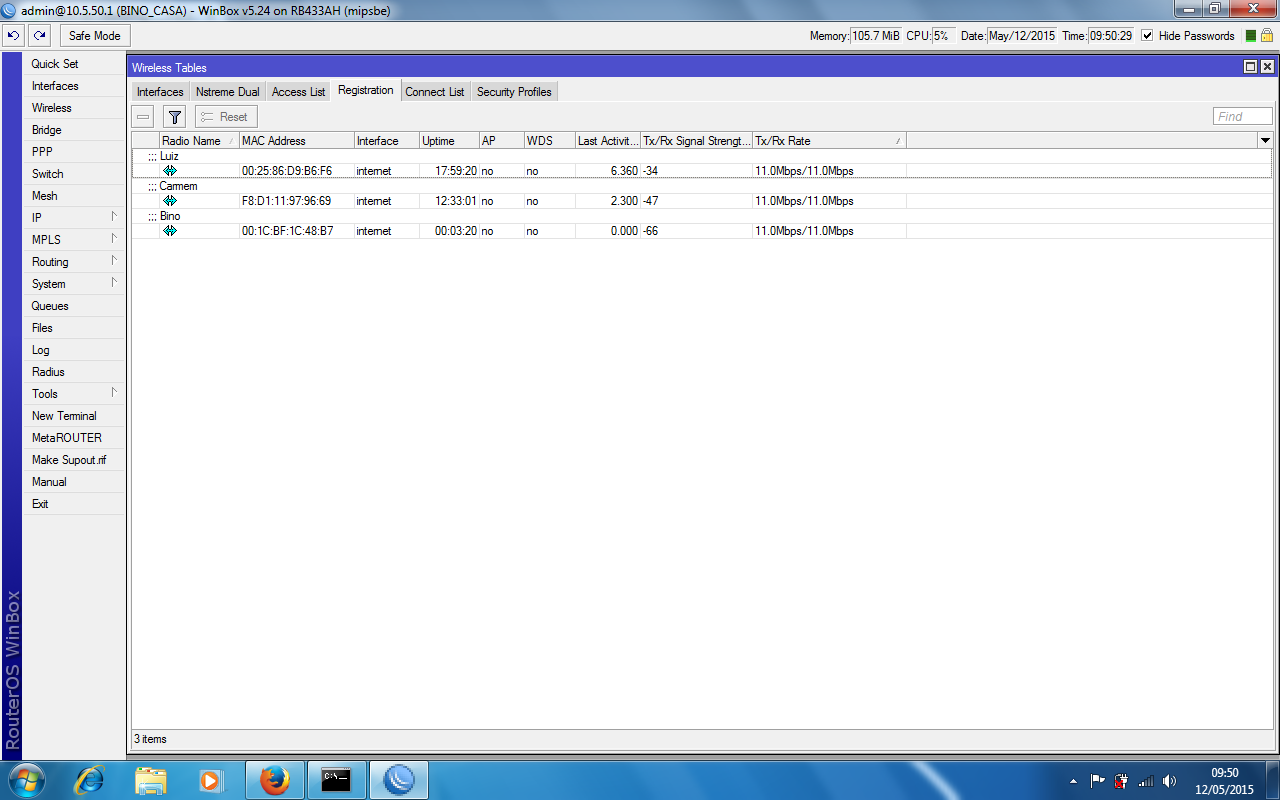1280x800 pixels.
Task: Click the Luiz comment row
Action: coord(701,156)
